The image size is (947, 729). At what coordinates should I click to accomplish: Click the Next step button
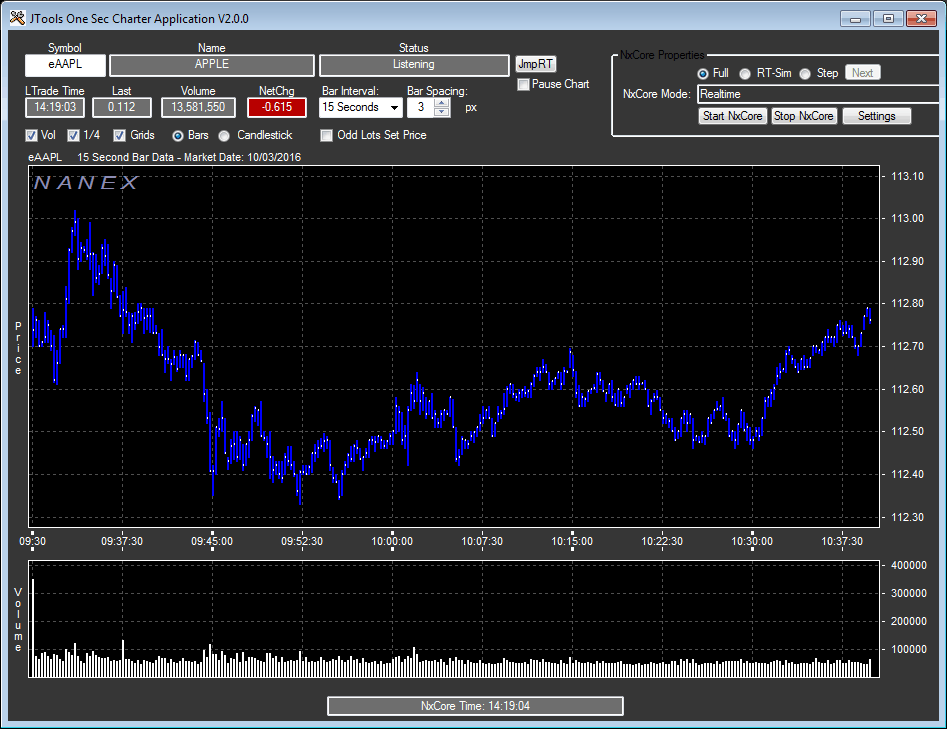pos(862,73)
